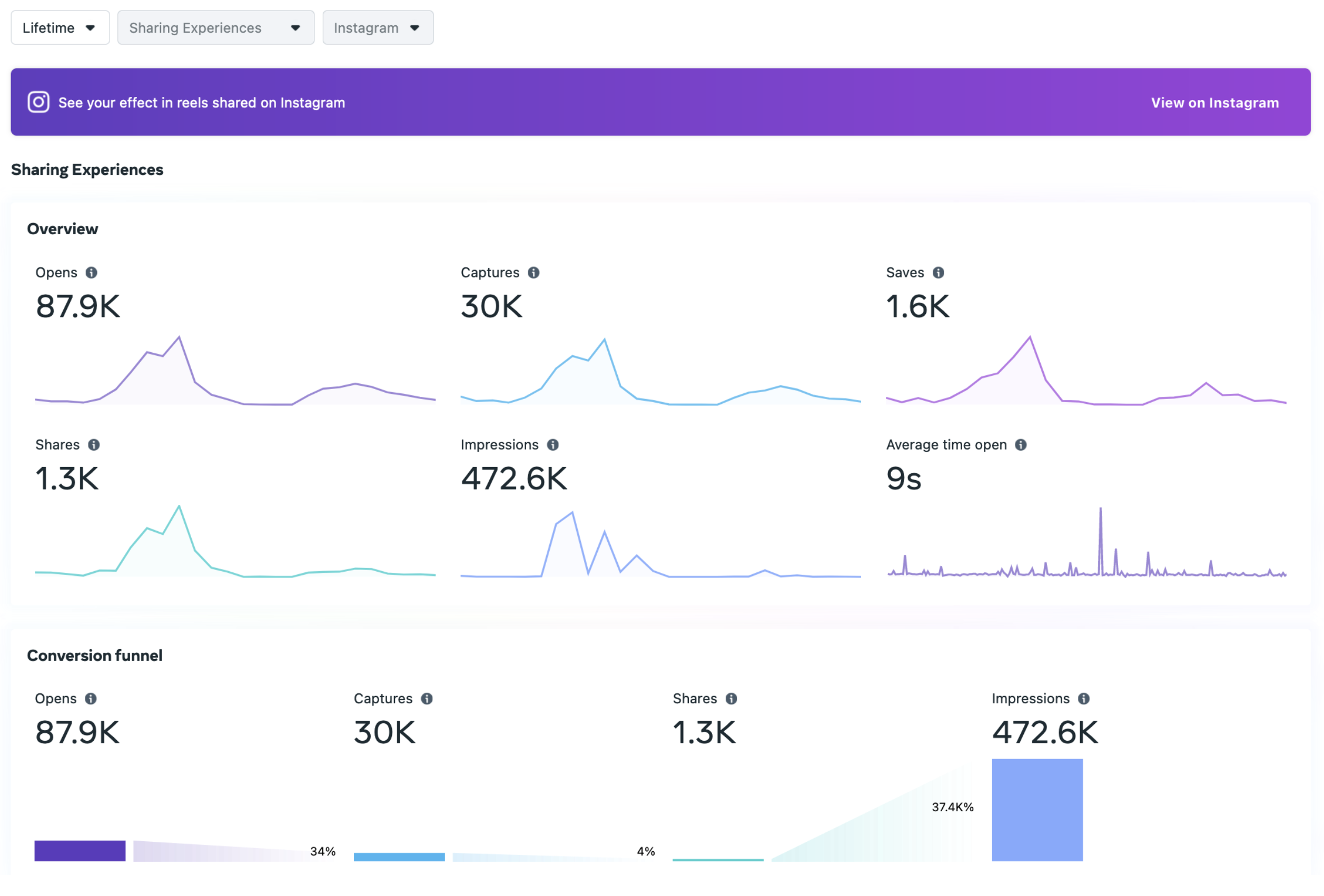This screenshot has width=1324, height=896.
Task: Click the info icon beside Conversion funnel Captures
Action: (427, 699)
